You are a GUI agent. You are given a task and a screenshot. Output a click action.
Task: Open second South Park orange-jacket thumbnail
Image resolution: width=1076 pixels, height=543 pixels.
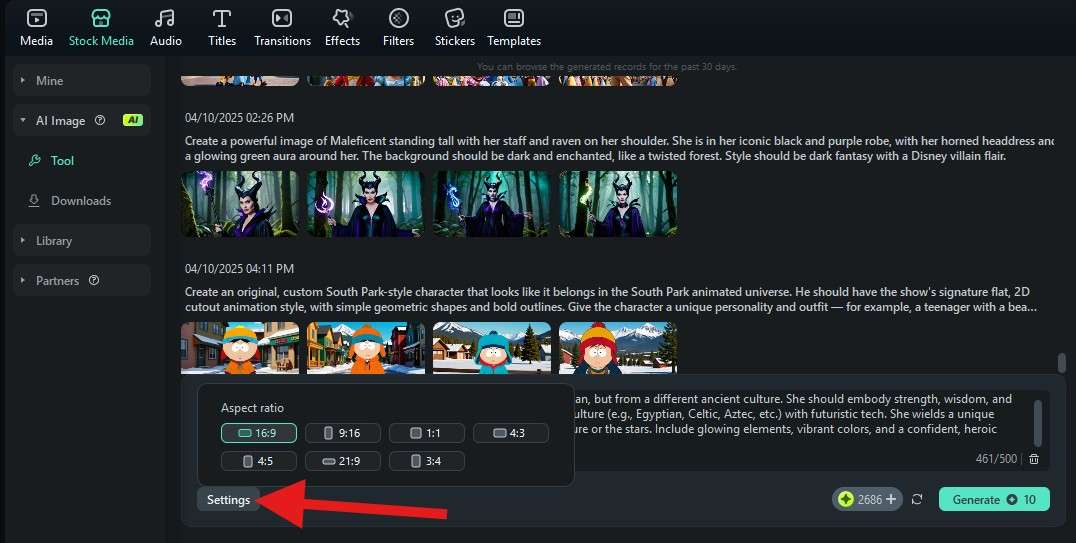366,348
